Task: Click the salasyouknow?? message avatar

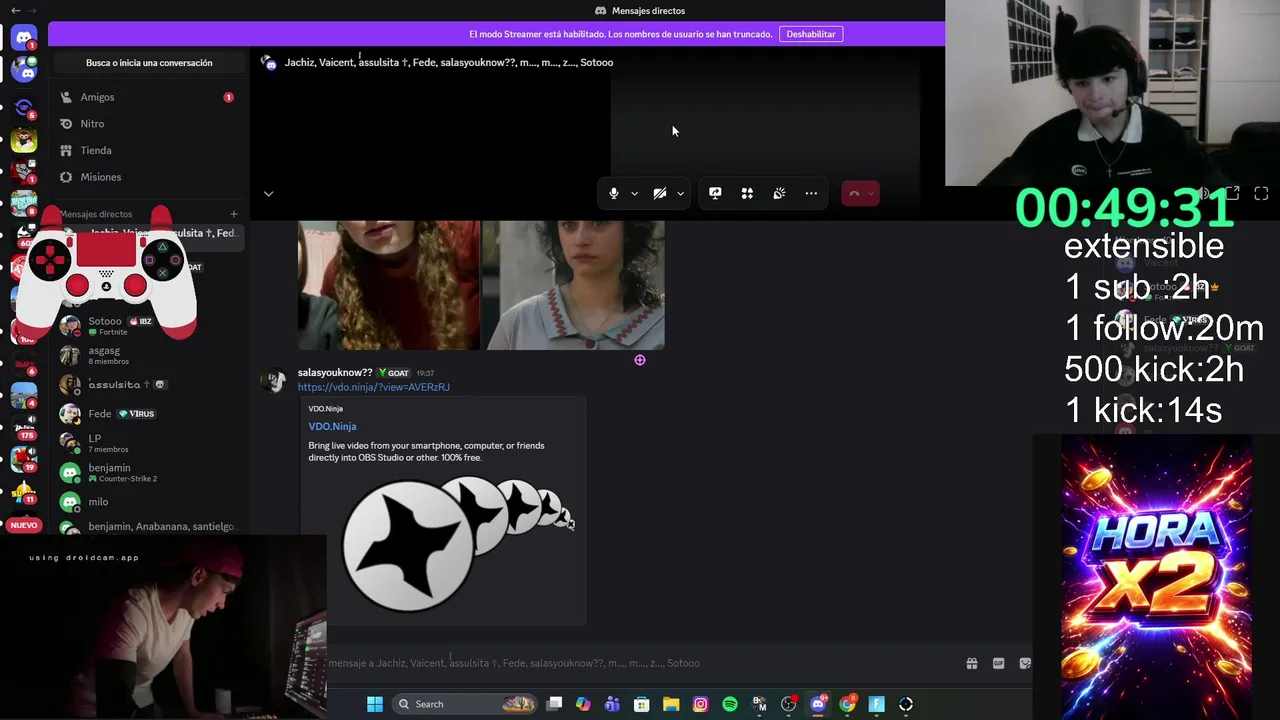Action: pos(272,382)
